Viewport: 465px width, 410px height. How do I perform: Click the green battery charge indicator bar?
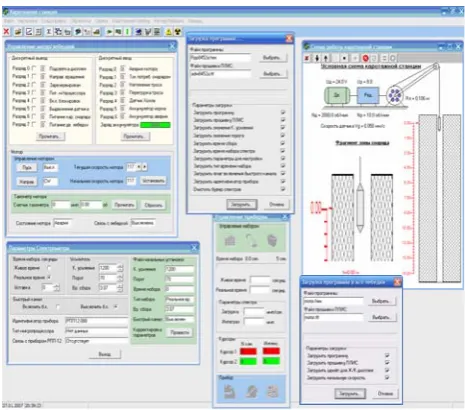coord(155,125)
